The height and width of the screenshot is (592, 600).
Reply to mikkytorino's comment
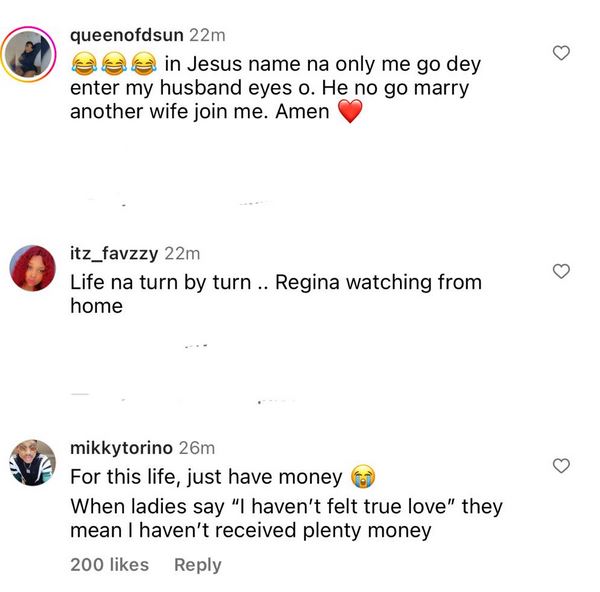pyautogui.click(x=197, y=565)
